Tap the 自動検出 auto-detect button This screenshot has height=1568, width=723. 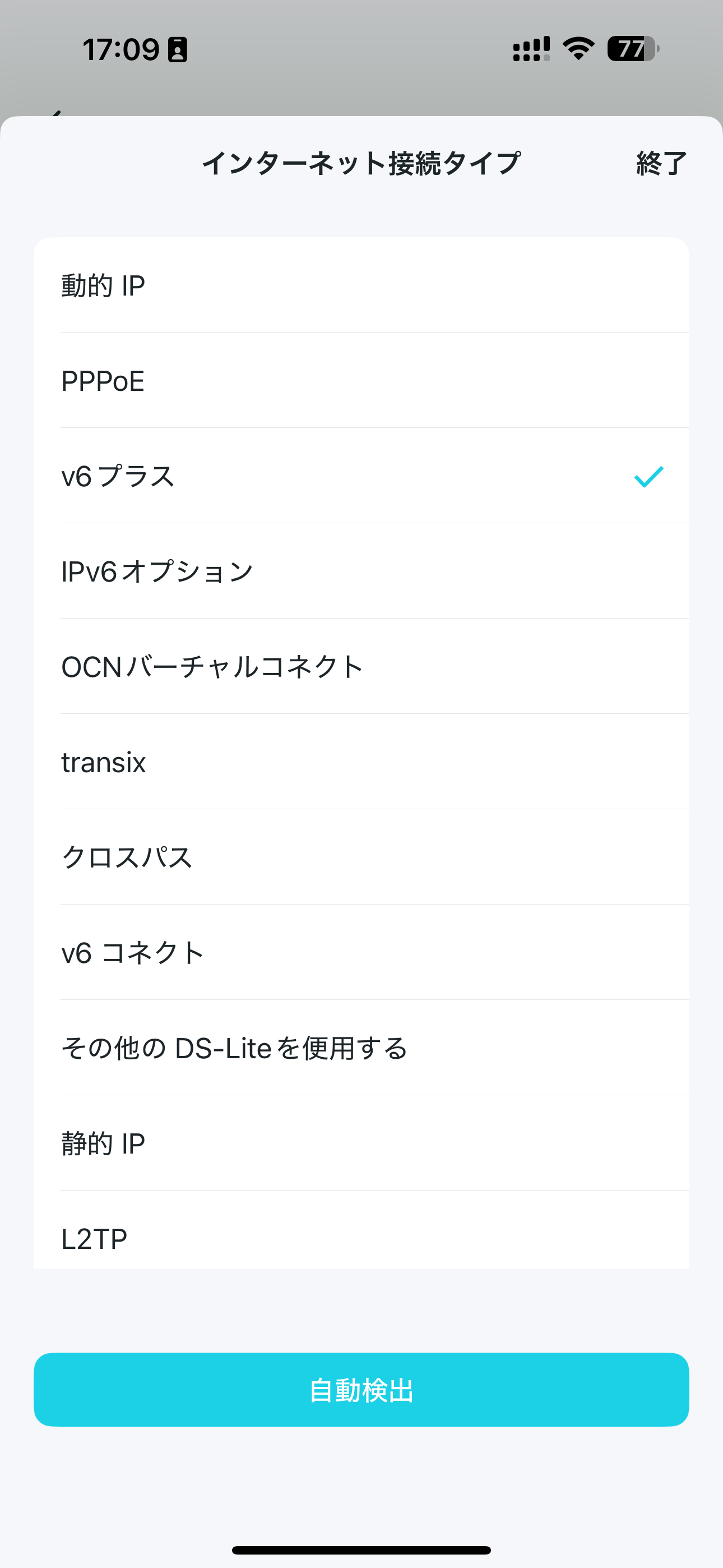tap(361, 1390)
